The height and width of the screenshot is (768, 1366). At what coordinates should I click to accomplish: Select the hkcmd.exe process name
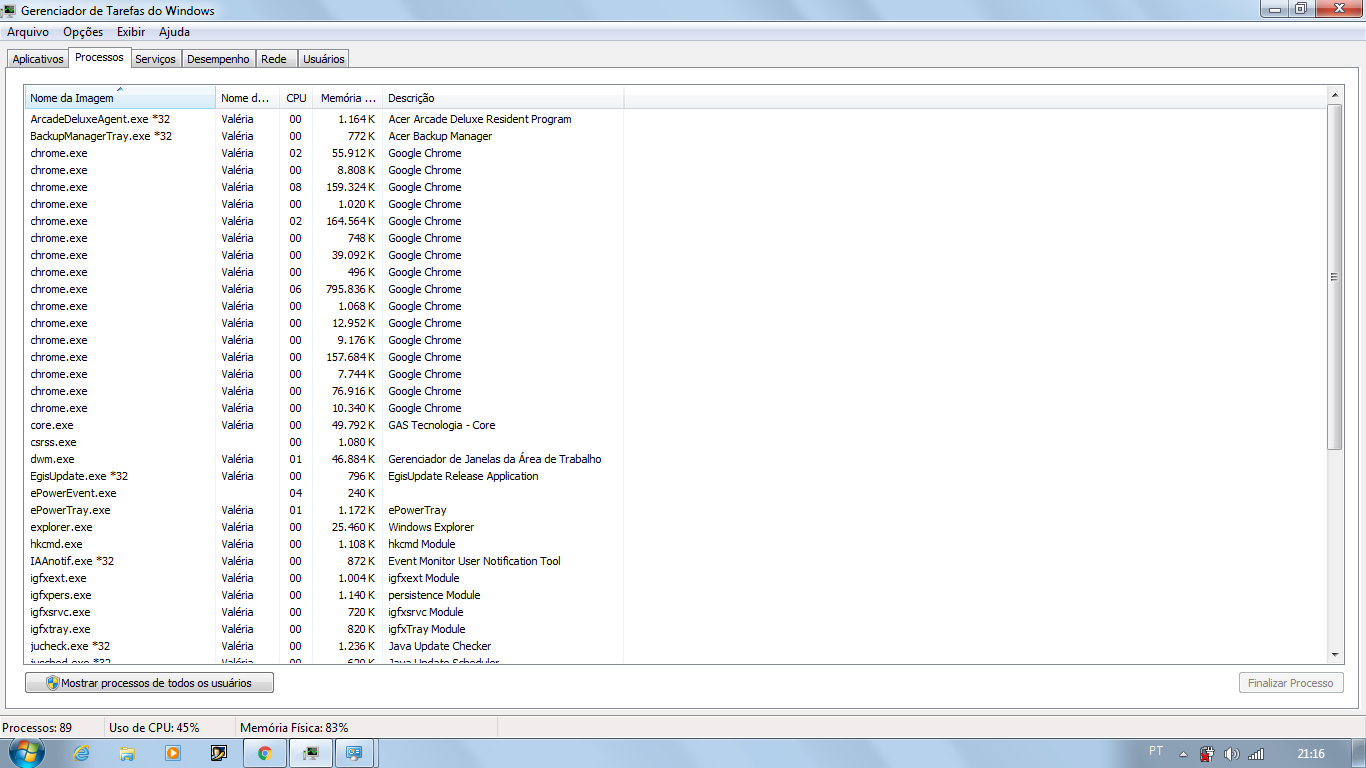click(x=56, y=544)
